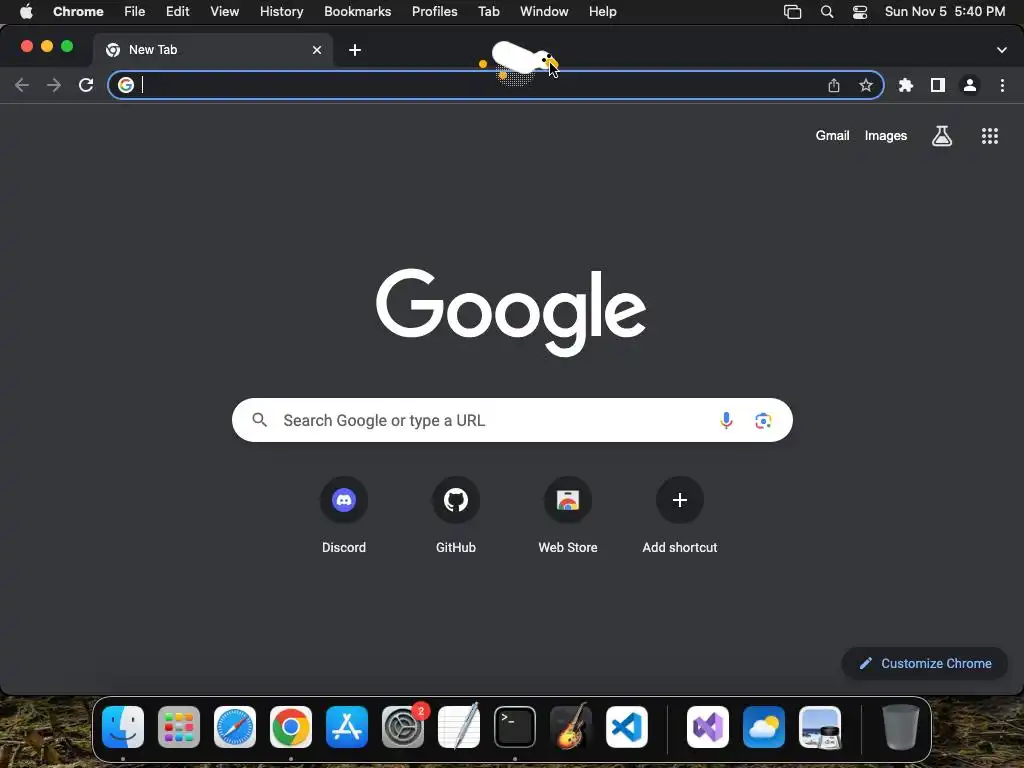Viewport: 1024px width, 768px height.
Task: Launch Terminal from the Dock
Action: point(515,726)
